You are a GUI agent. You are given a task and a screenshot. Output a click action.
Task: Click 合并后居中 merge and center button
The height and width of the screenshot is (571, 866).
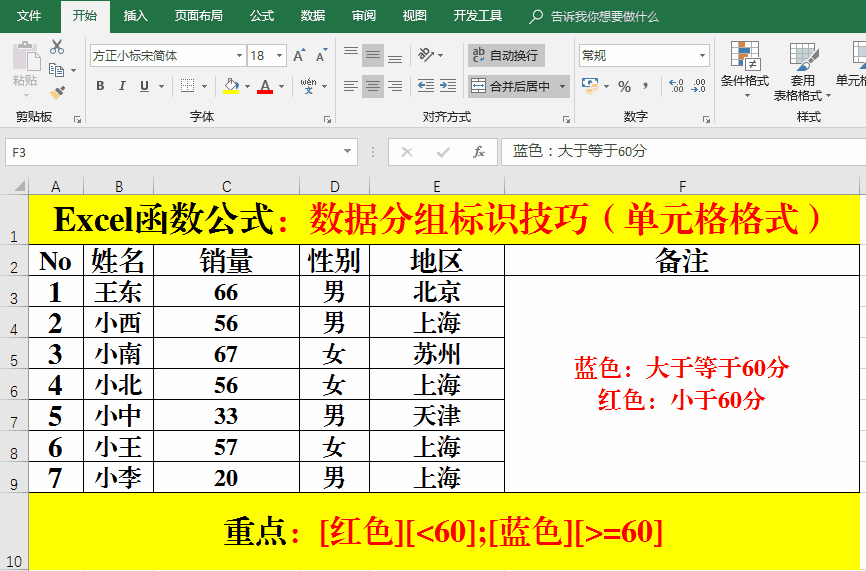[510, 86]
